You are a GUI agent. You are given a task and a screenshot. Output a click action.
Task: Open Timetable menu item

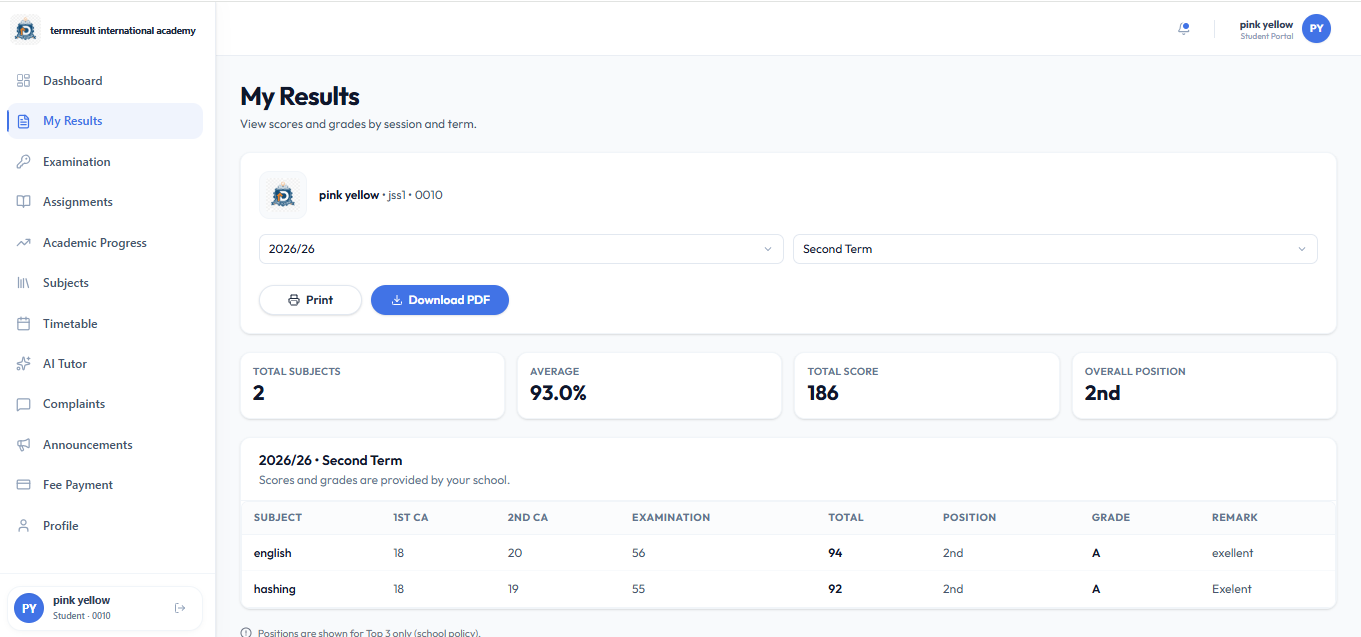click(x=104, y=324)
